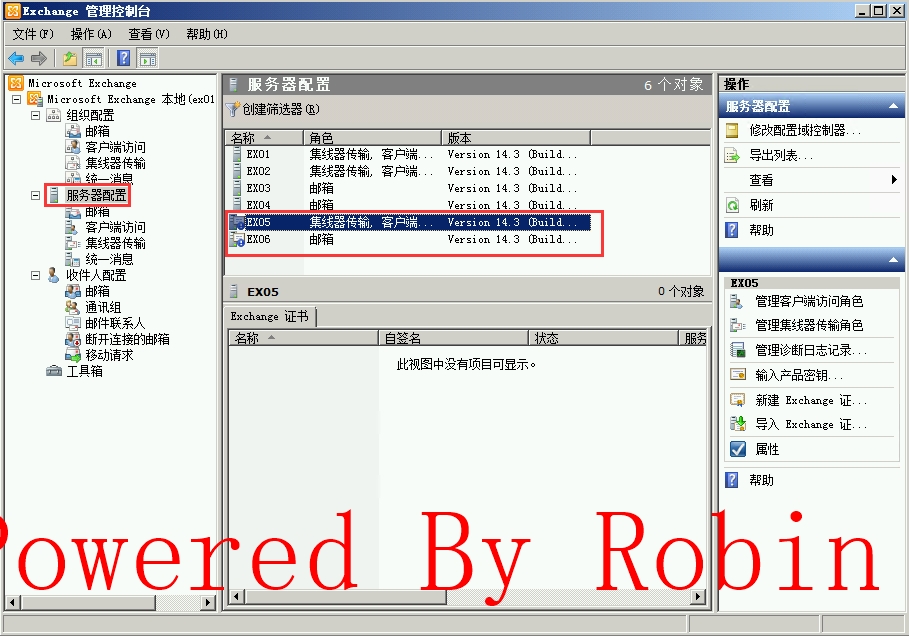Collapse the EX05 actions section arrow
This screenshot has height=636, width=909.
click(x=893, y=260)
